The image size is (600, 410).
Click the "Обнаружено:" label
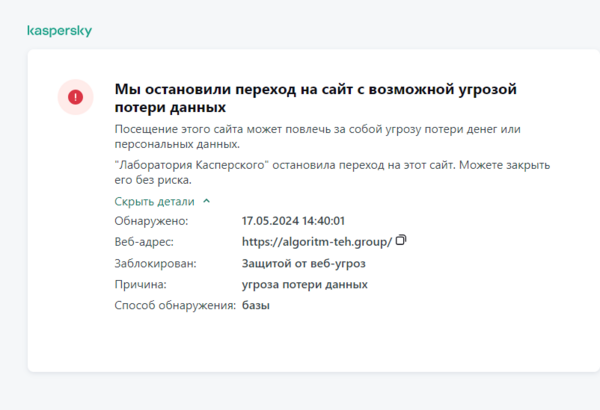coord(151,221)
